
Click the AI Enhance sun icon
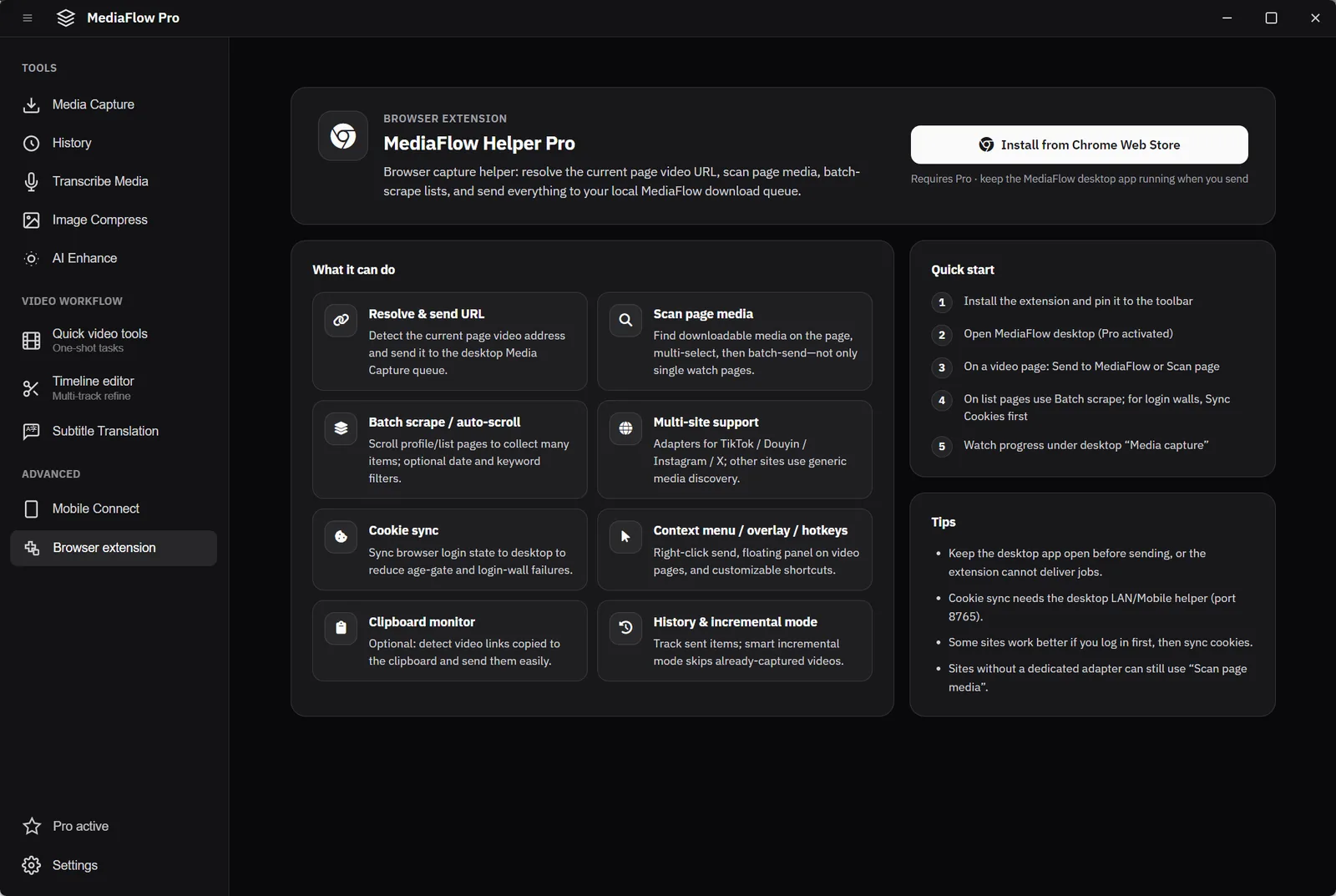point(32,259)
